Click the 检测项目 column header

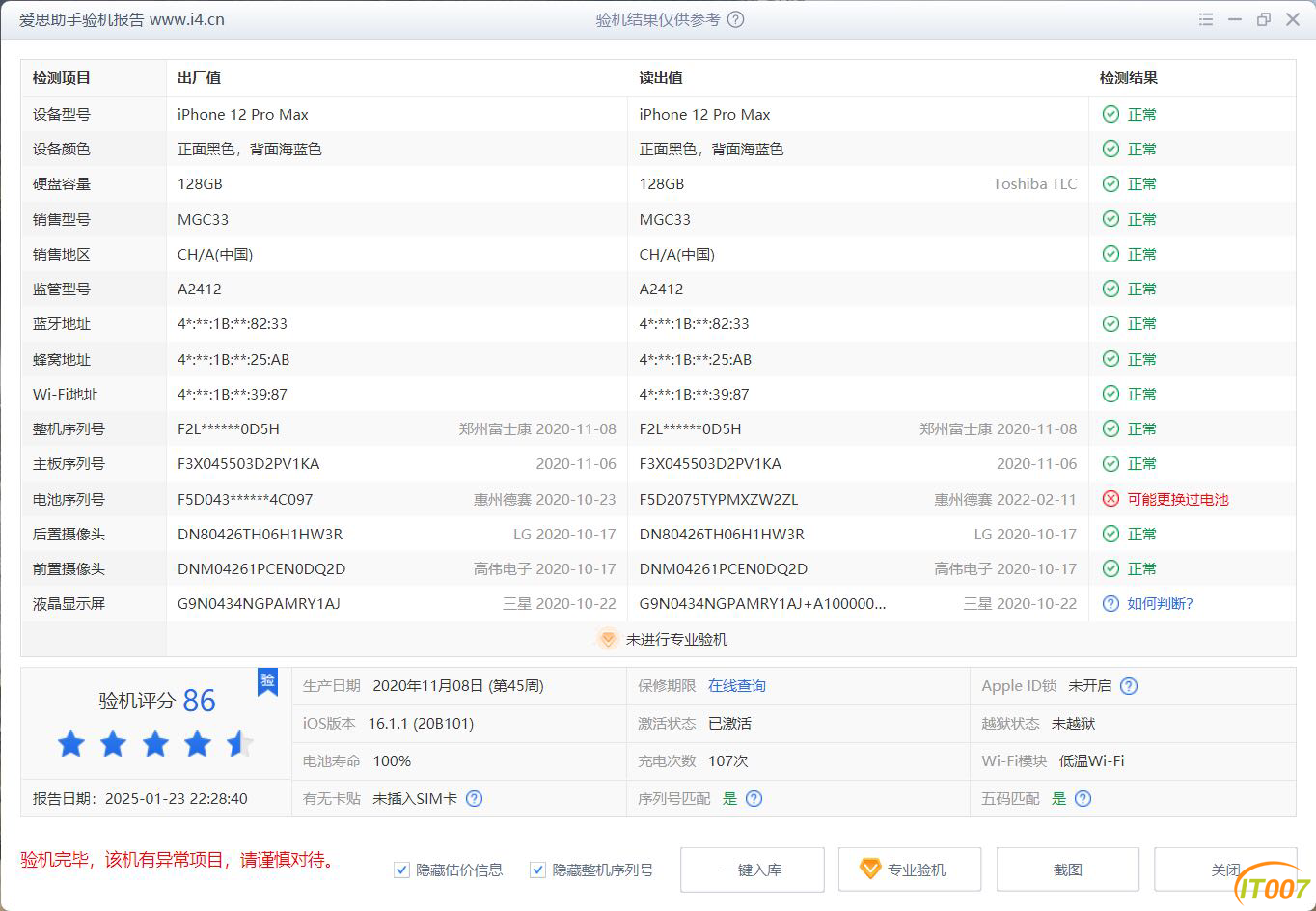pos(62,78)
